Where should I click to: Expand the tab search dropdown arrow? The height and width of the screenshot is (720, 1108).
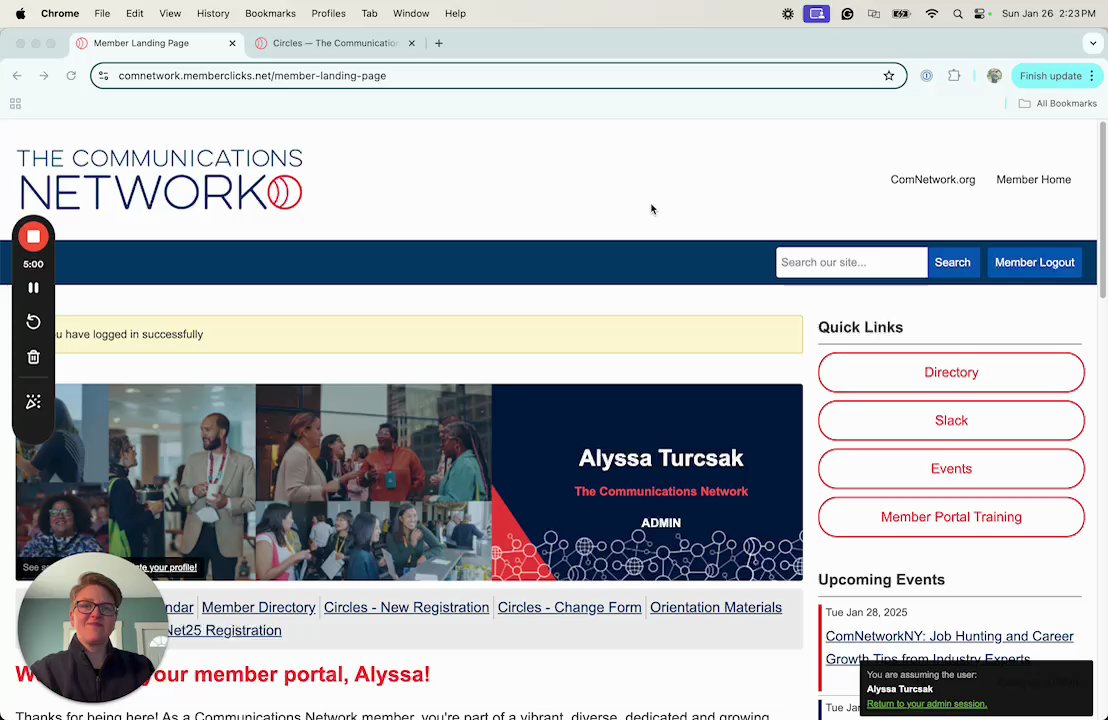(x=1092, y=43)
